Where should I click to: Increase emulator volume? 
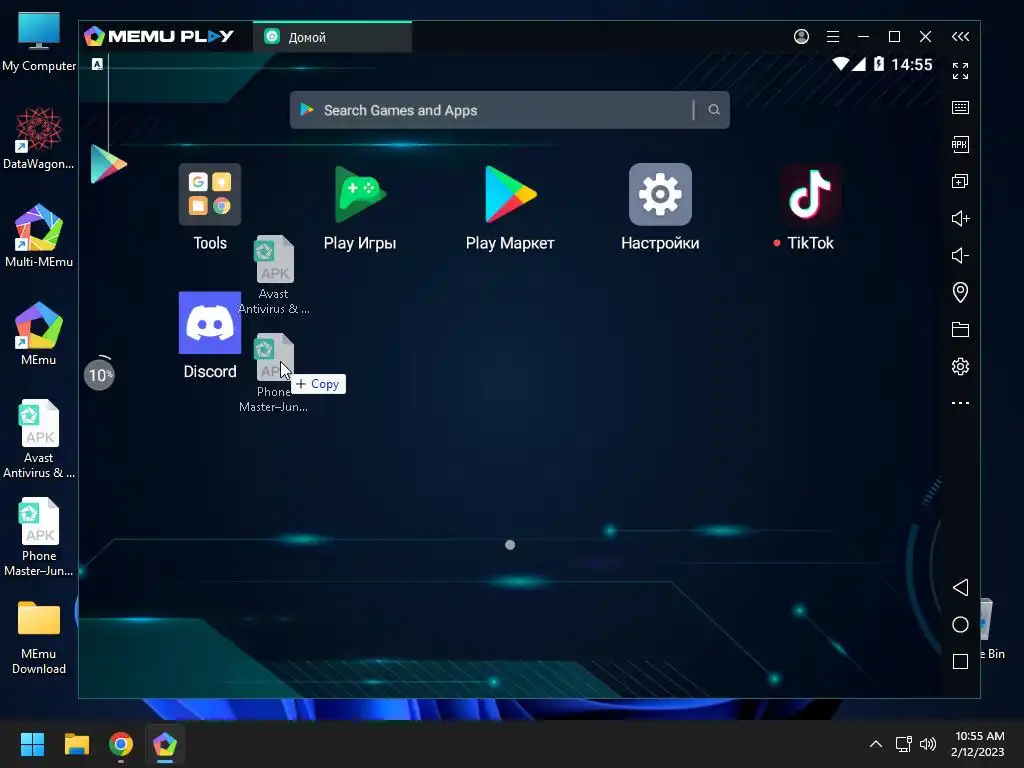[x=960, y=218]
